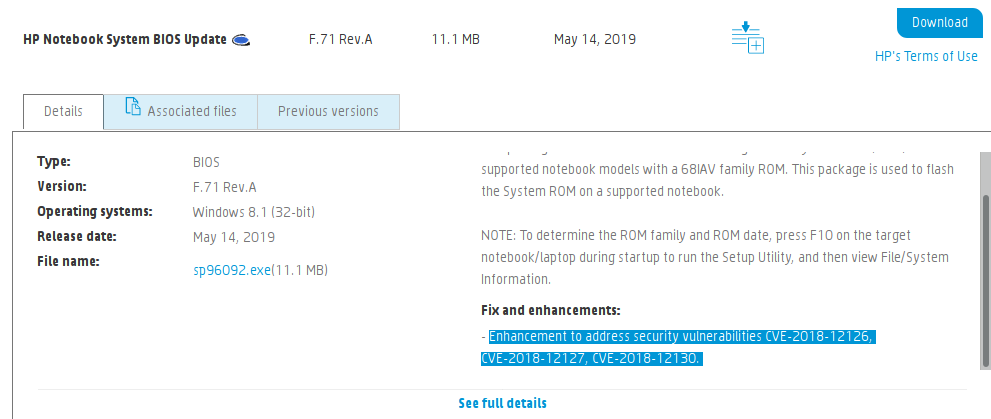Download sp96092.exe file link

pyautogui.click(x=232, y=270)
